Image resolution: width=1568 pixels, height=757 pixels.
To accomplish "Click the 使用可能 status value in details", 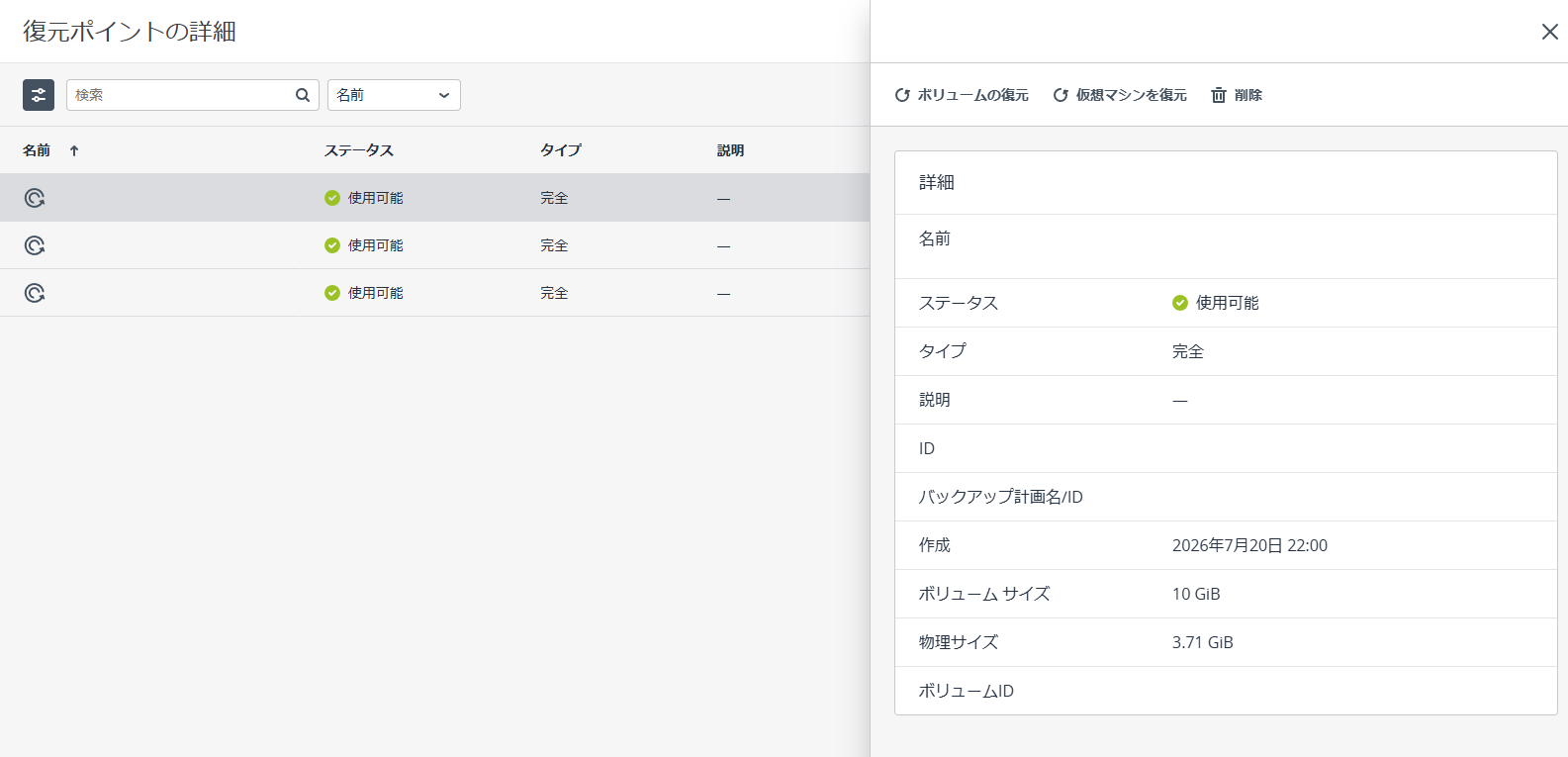I will pos(1216,303).
